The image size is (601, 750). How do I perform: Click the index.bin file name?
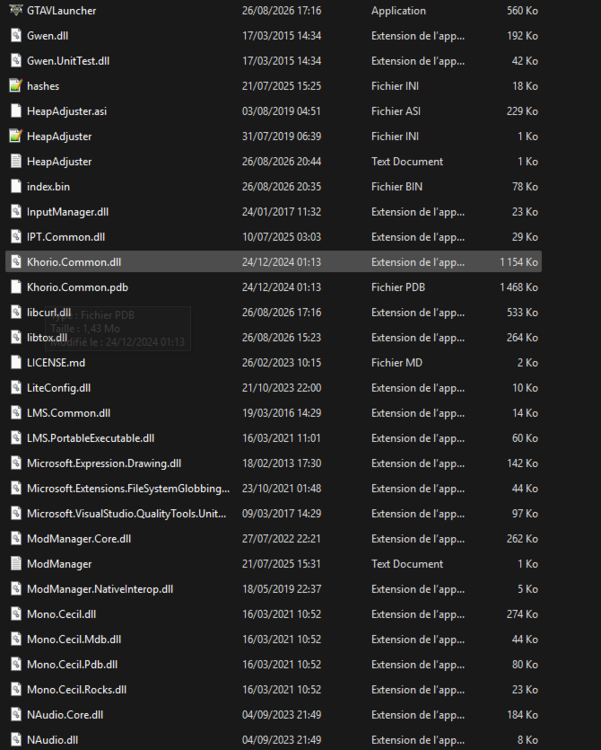click(48, 187)
